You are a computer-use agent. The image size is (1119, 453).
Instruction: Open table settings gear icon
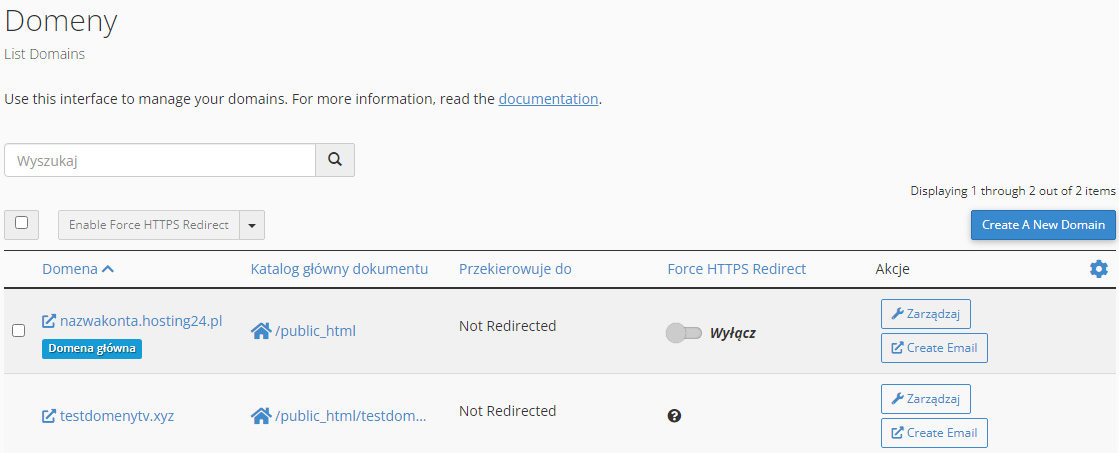(x=1098, y=269)
